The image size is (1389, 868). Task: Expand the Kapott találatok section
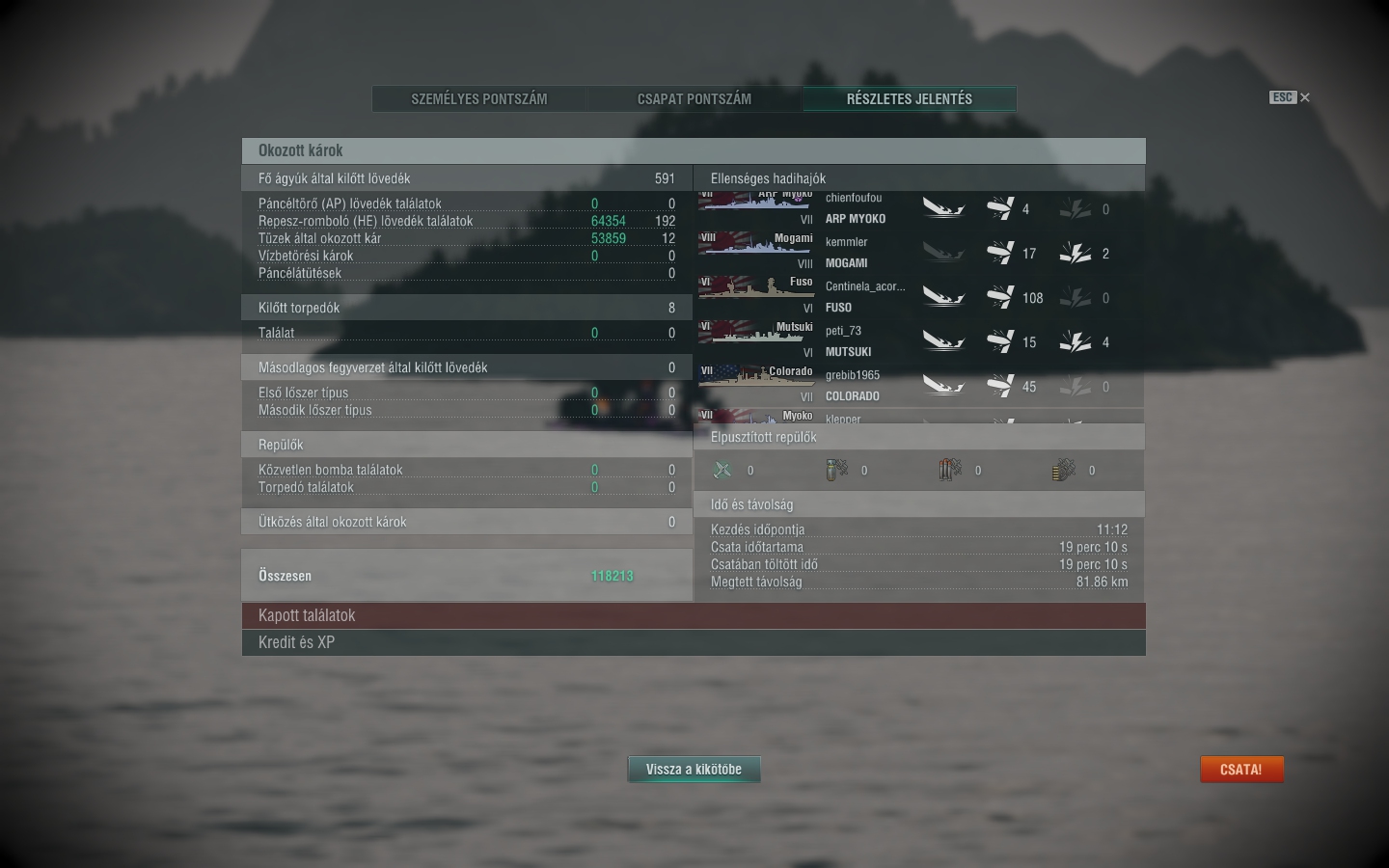coord(694,616)
